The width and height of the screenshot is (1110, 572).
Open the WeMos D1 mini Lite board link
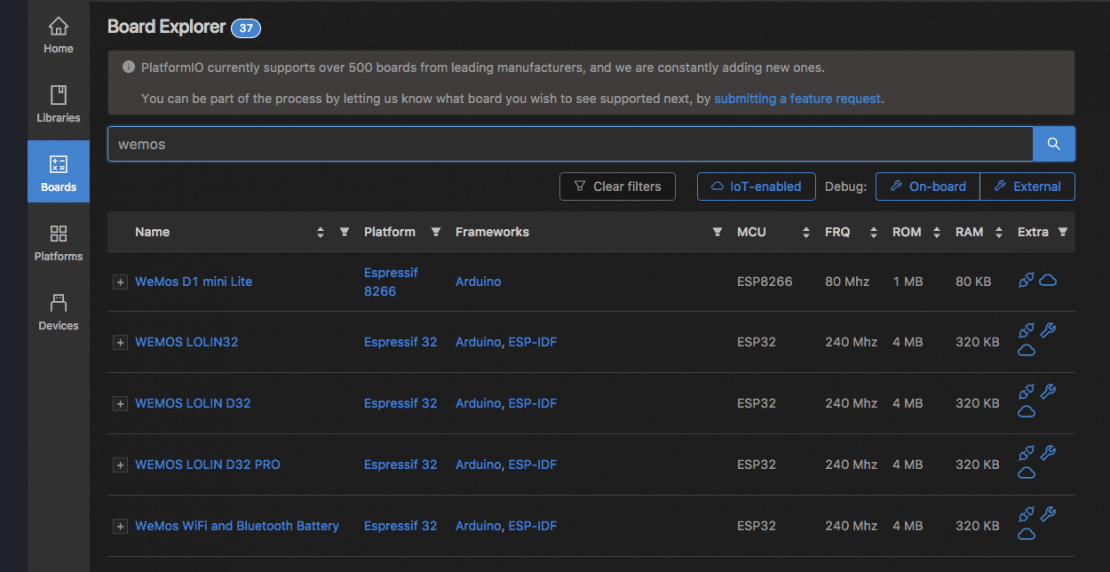[x=193, y=282]
